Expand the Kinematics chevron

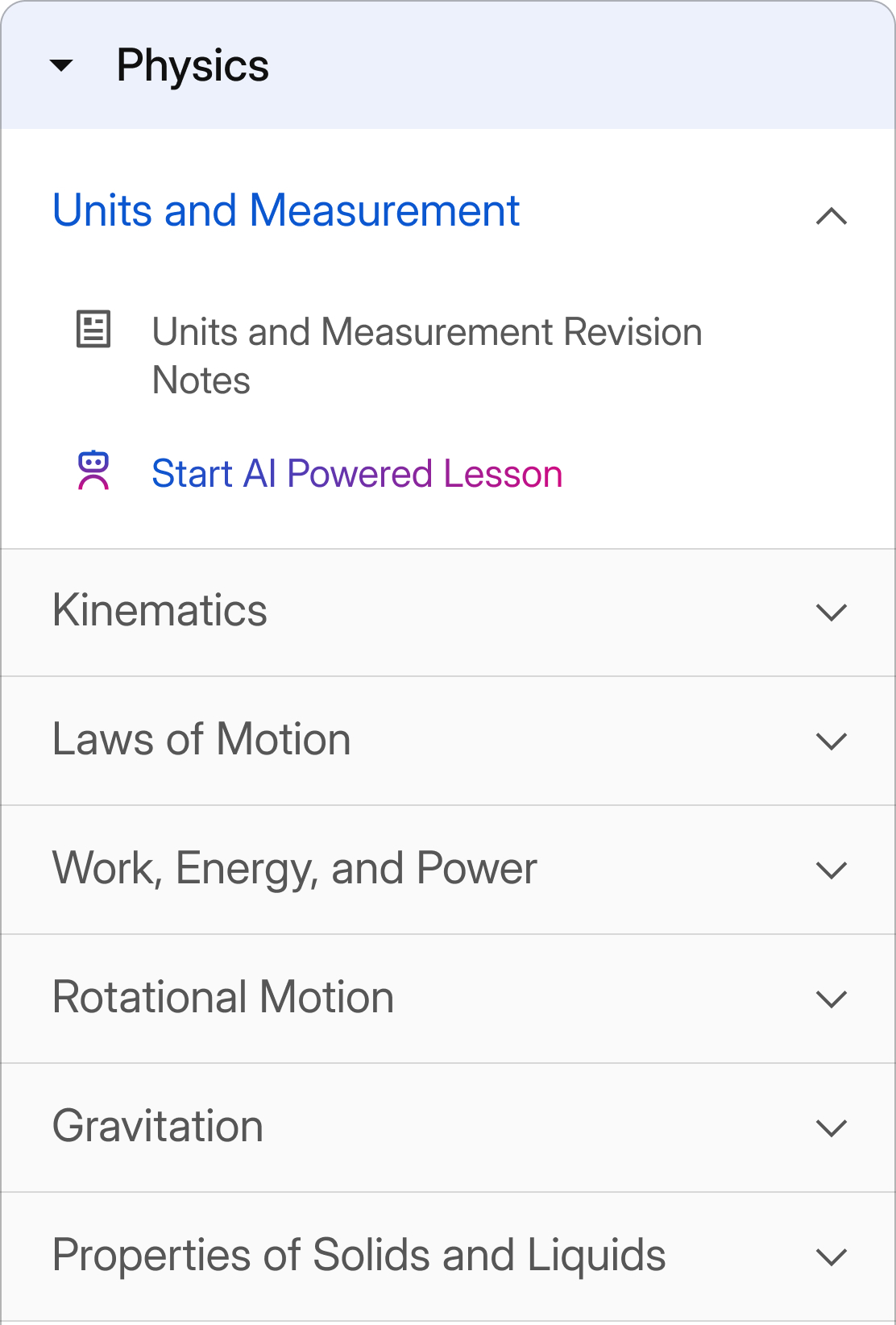click(x=832, y=613)
